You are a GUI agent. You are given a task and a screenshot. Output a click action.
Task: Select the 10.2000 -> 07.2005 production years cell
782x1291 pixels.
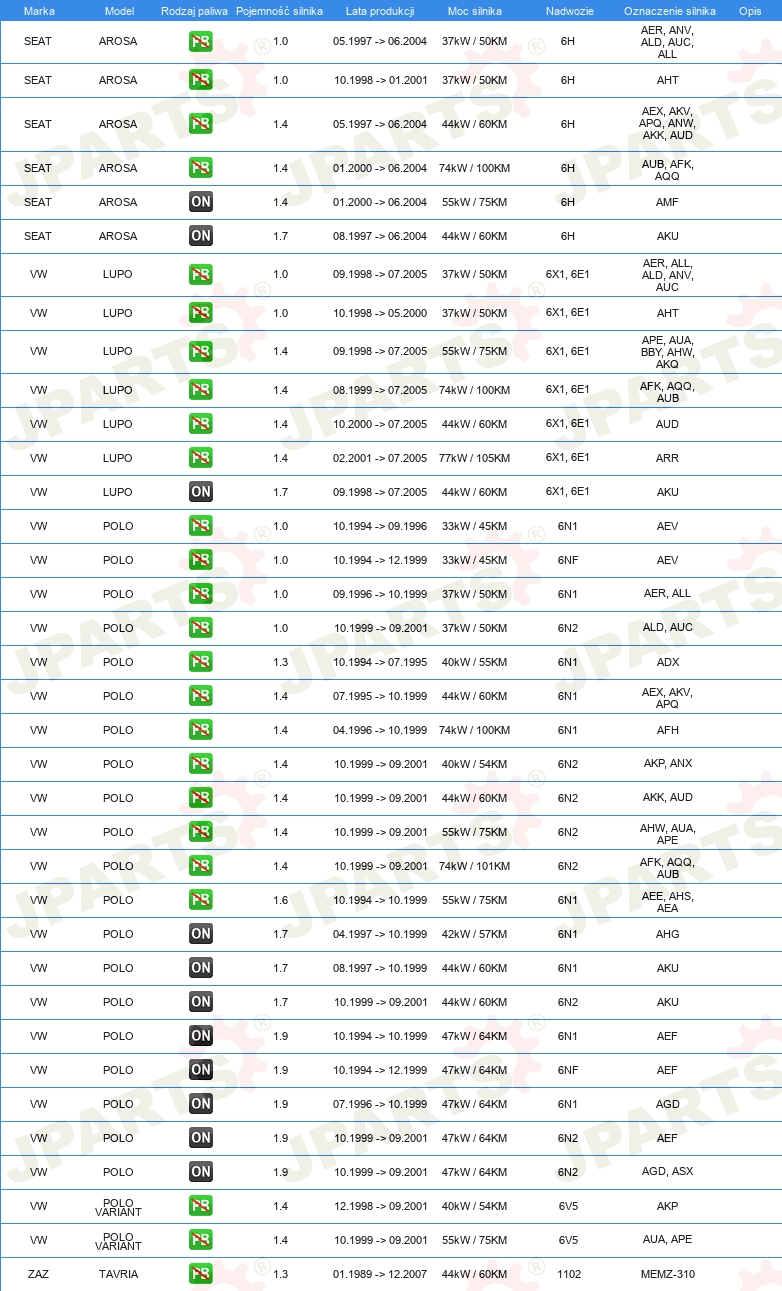380,424
